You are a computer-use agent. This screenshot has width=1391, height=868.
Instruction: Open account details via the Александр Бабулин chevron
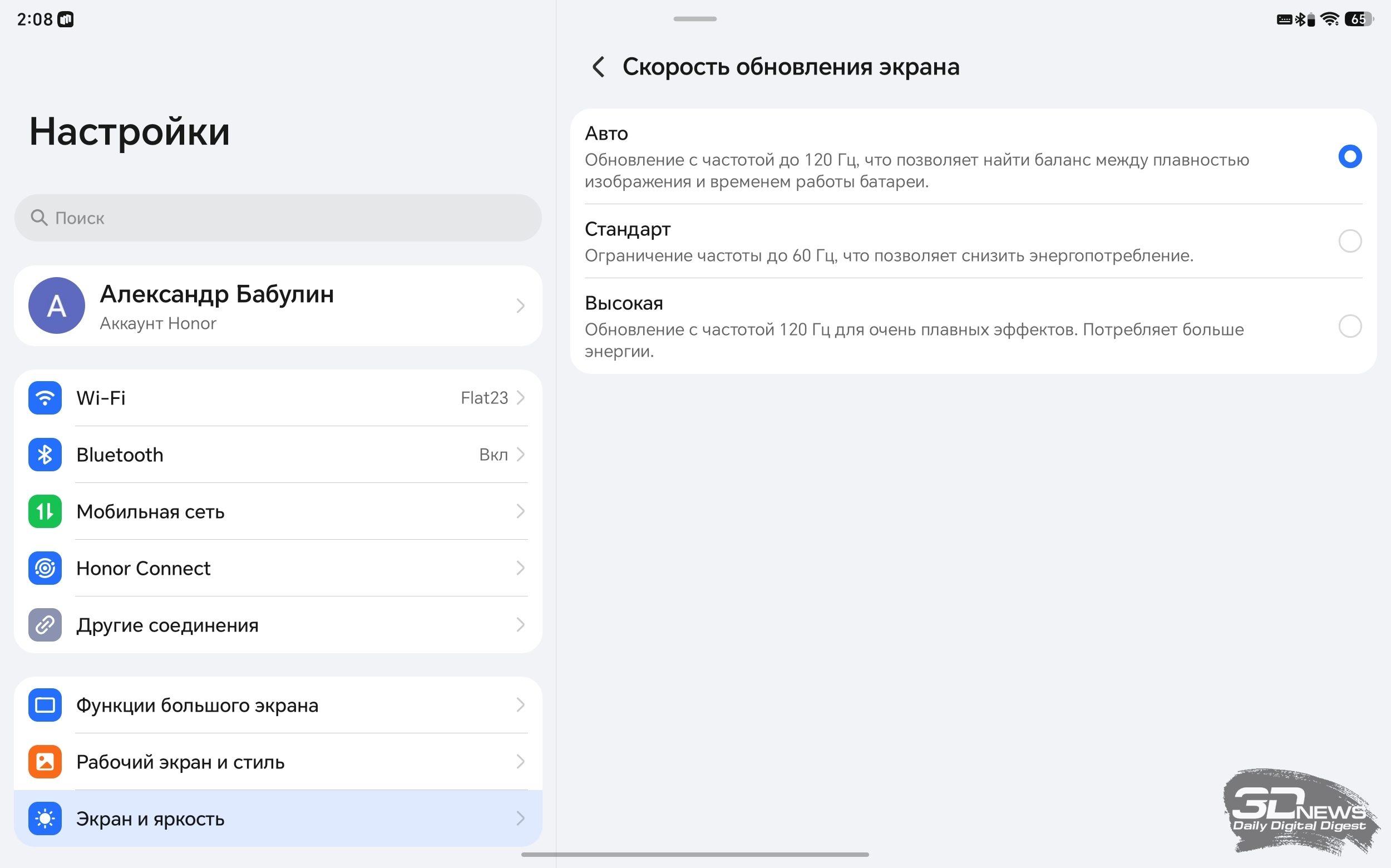point(520,305)
